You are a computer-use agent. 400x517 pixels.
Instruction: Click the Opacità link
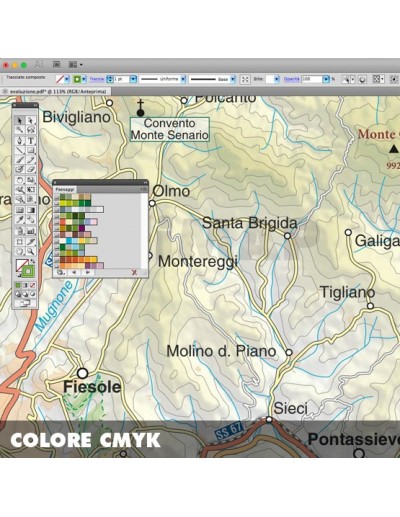coord(291,79)
